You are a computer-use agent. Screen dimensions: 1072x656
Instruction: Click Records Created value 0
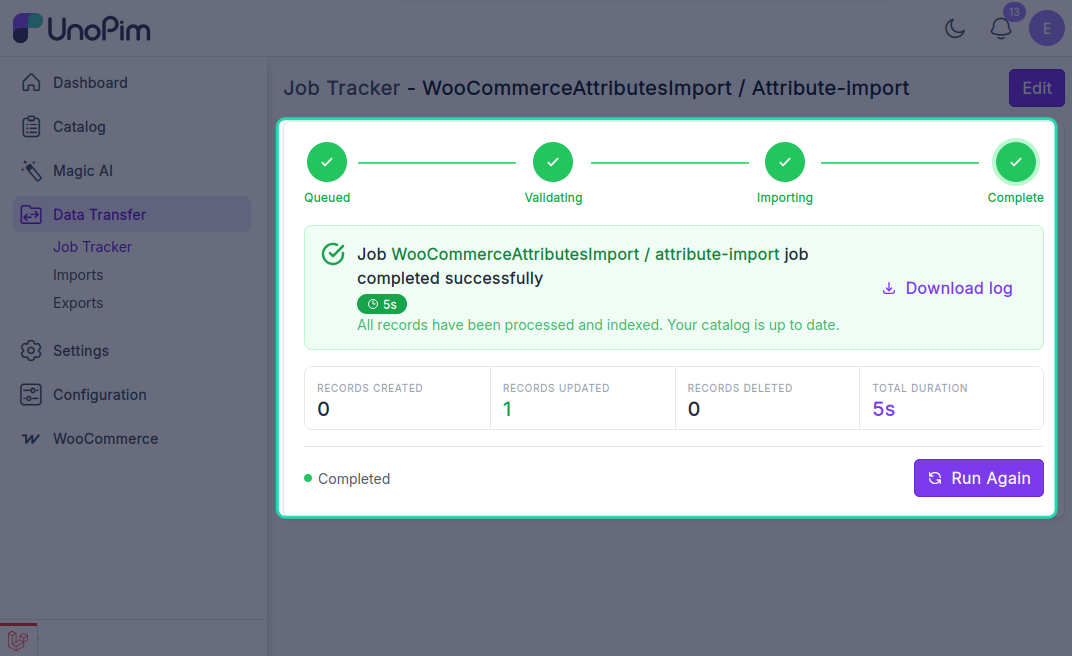pos(323,409)
